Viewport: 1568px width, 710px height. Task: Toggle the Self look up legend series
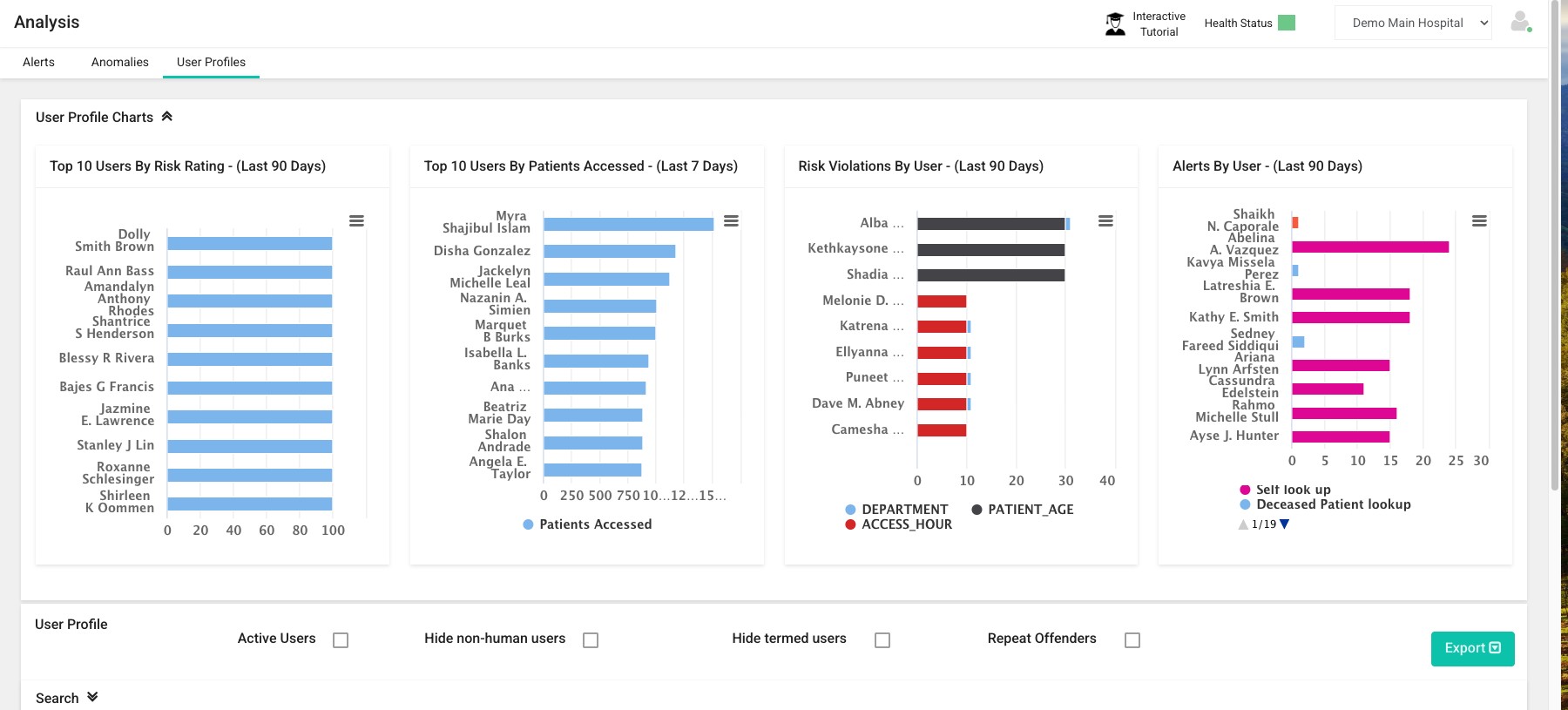[x=1286, y=490]
